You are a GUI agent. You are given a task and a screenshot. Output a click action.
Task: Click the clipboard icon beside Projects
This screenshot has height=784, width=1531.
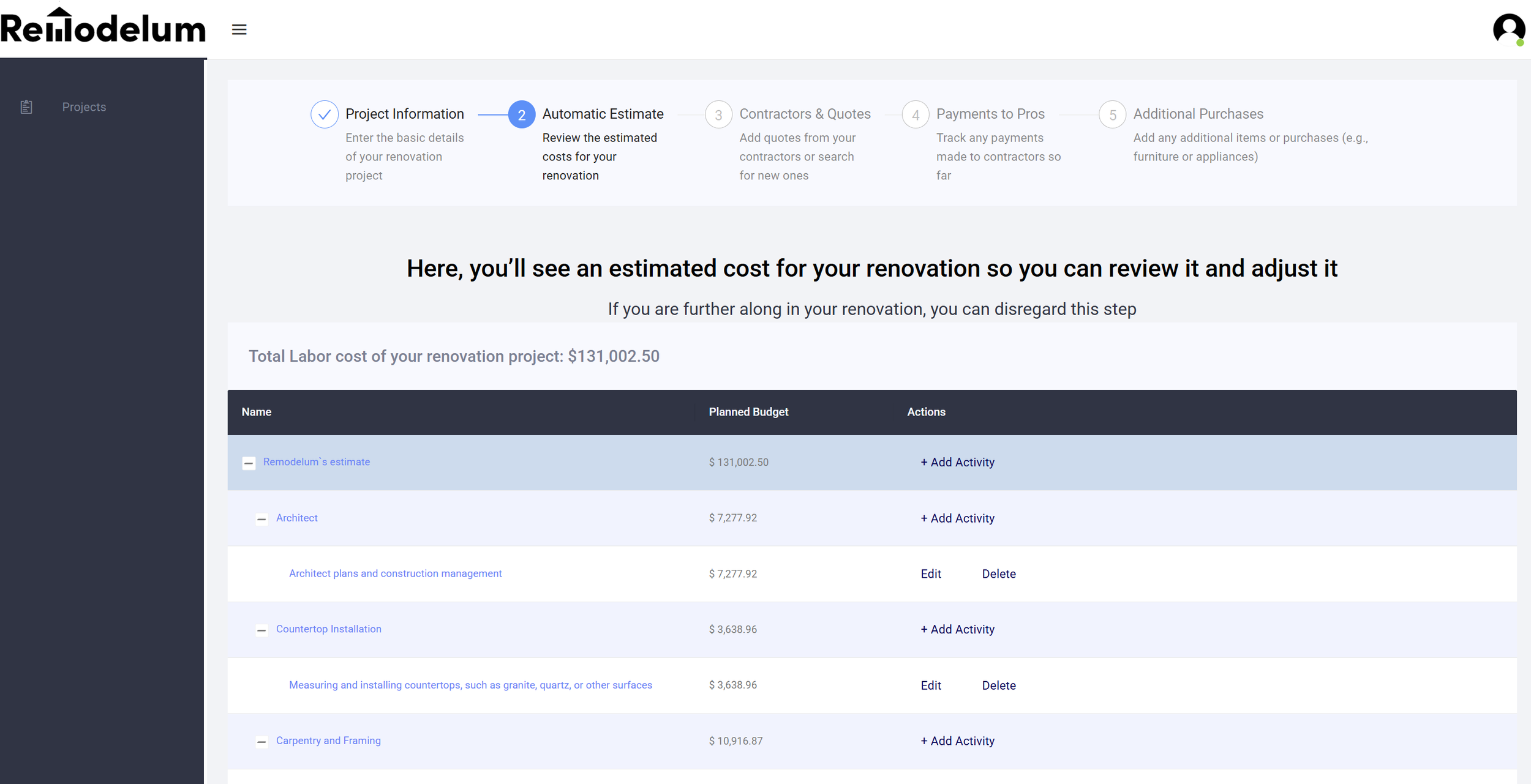26,106
